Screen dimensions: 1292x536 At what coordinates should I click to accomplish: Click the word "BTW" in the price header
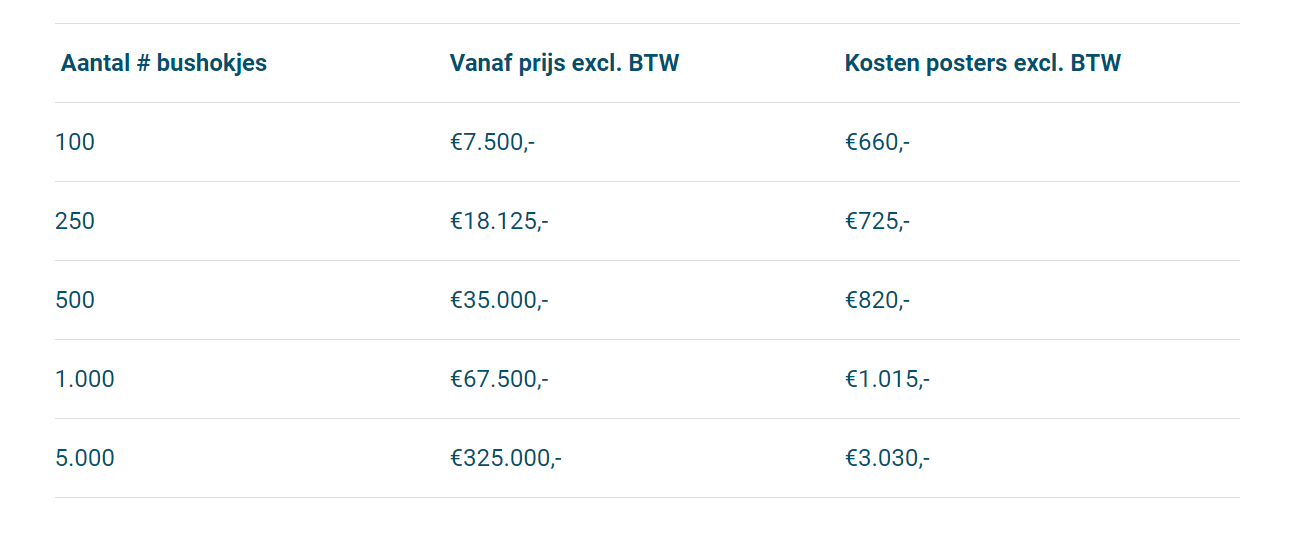[x=654, y=63]
